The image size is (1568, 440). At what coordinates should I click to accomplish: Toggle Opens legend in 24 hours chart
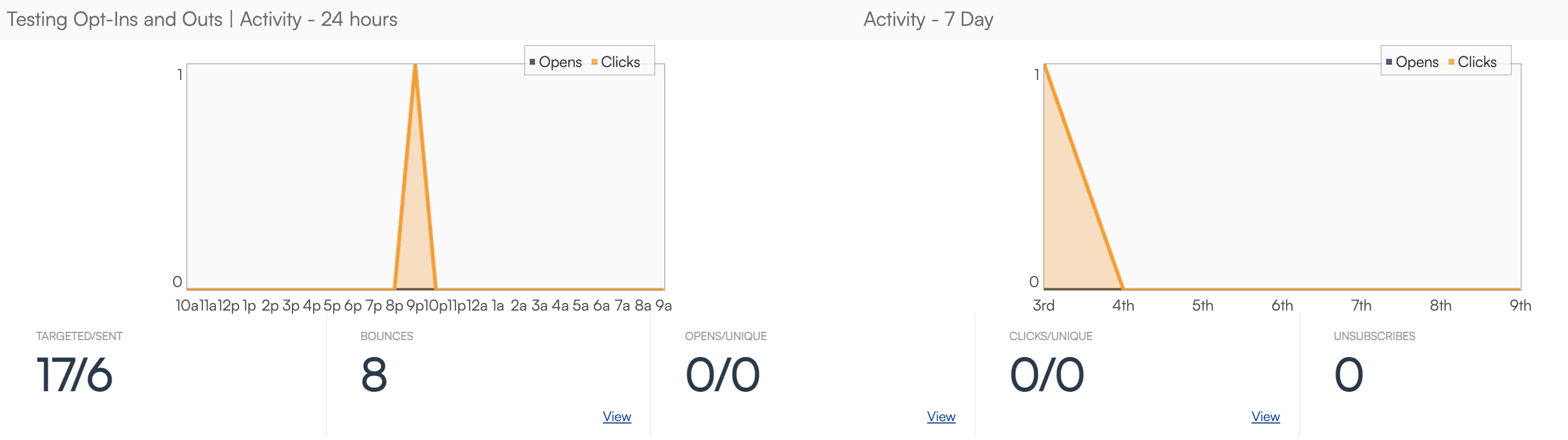[x=560, y=62]
